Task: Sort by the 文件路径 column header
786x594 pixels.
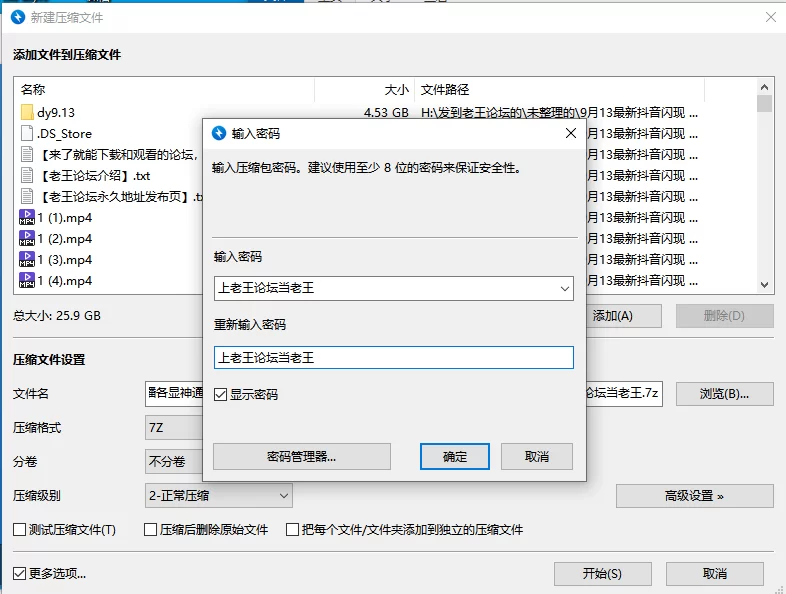Action: (x=559, y=90)
